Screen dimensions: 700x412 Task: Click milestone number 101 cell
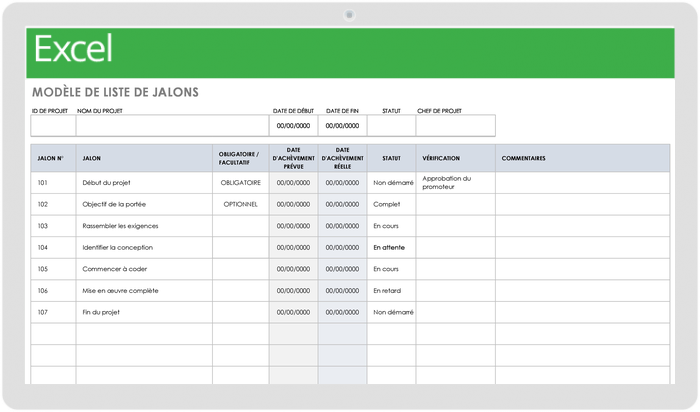pyautogui.click(x=53, y=183)
